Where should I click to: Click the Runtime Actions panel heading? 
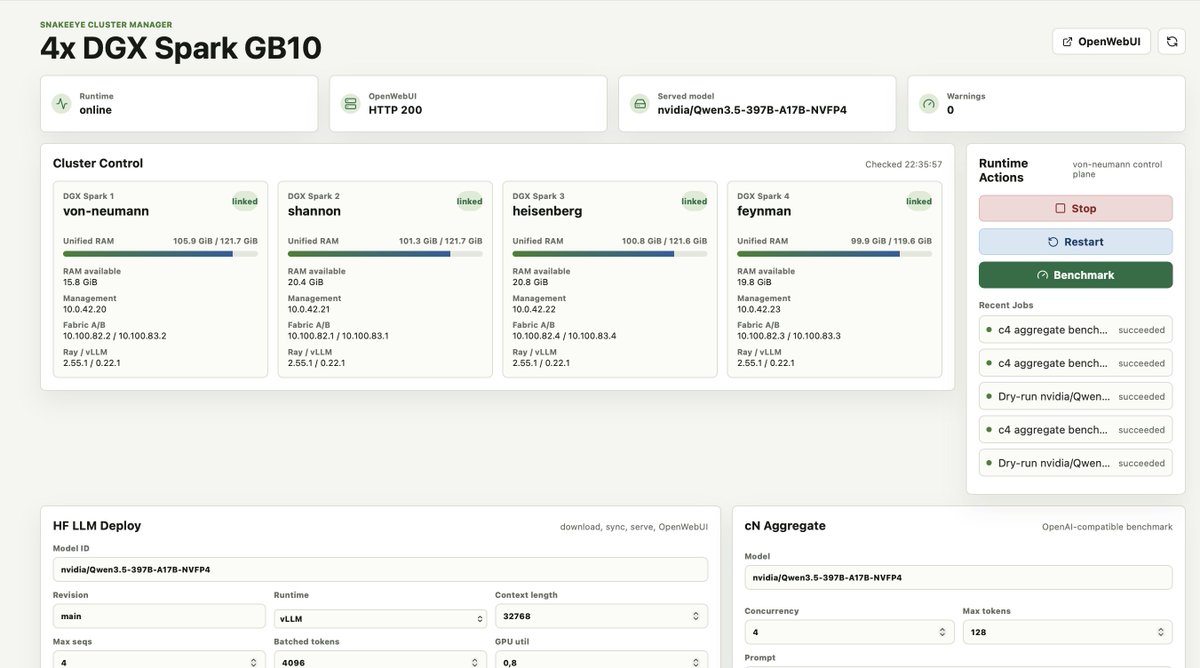(x=1003, y=170)
